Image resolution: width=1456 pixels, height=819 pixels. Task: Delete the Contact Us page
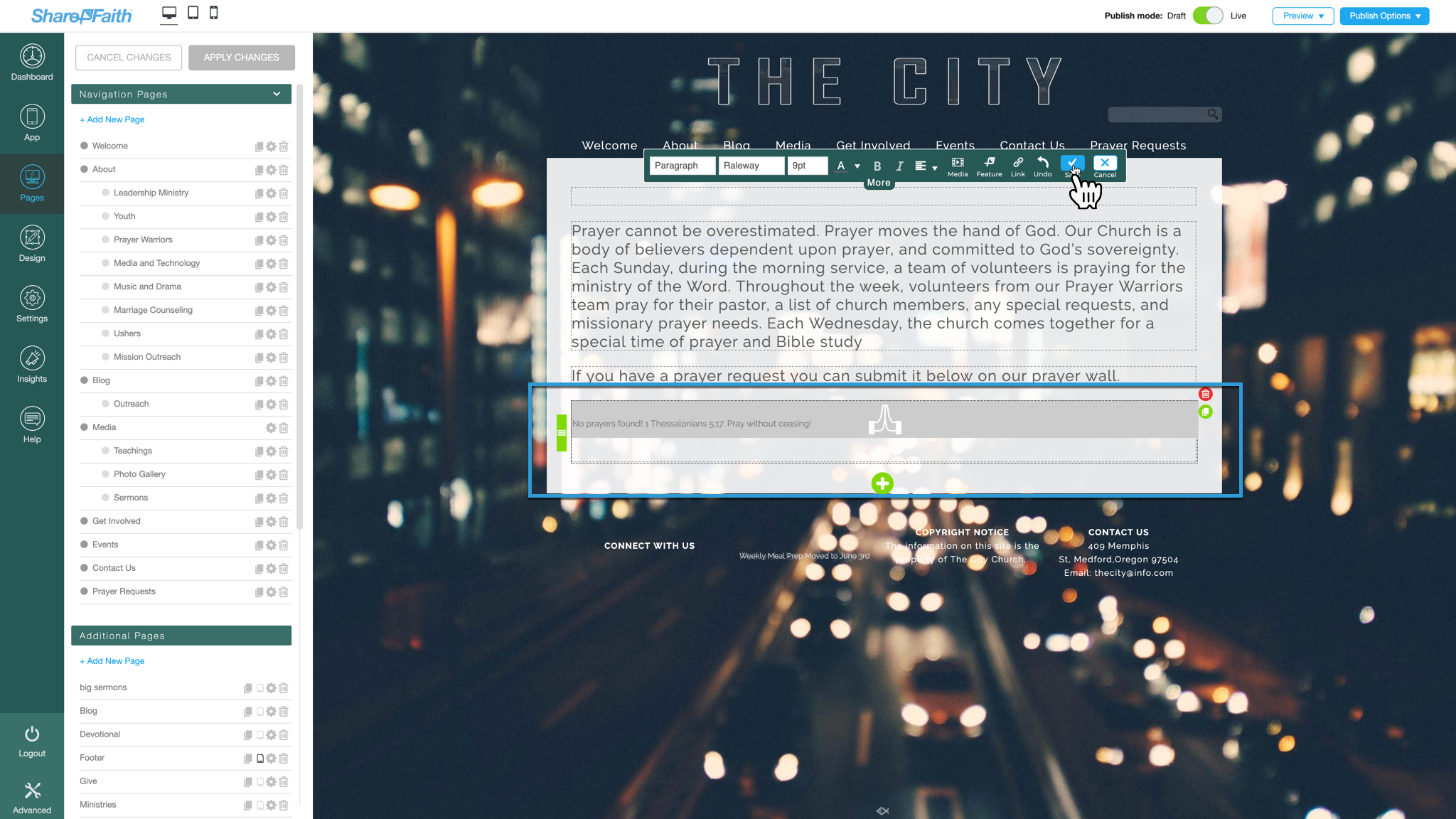click(284, 569)
